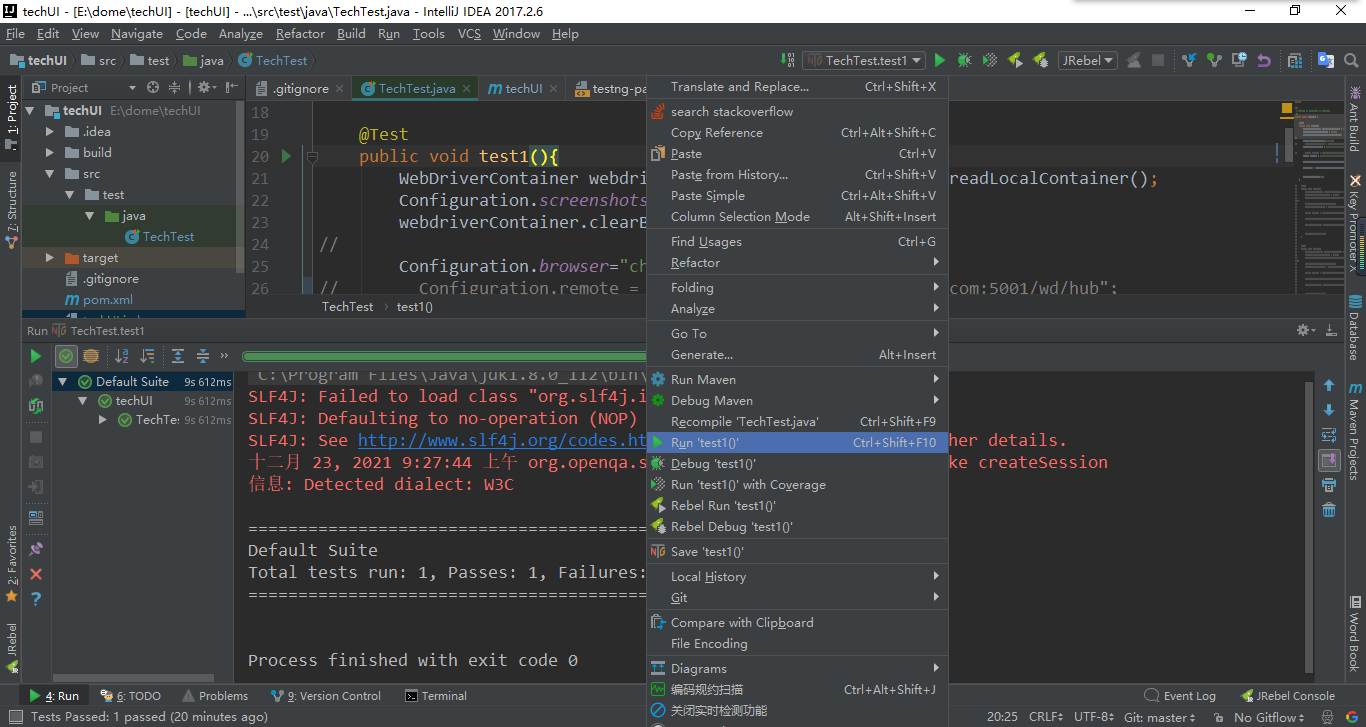Run with Coverage from the main toolbar
This screenshot has width=1366, height=727.
tap(990, 60)
